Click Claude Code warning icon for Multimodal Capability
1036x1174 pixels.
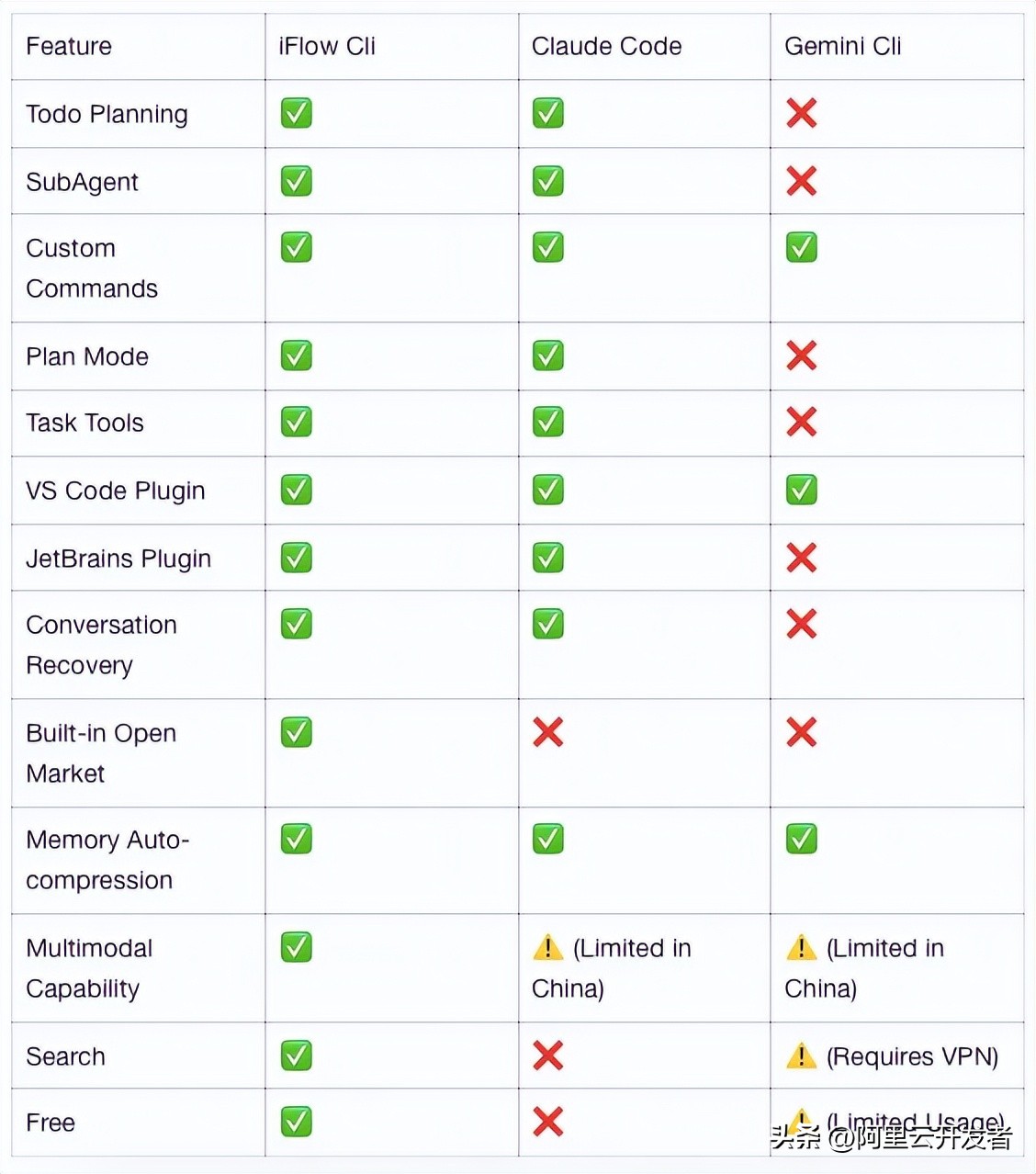[x=548, y=947]
